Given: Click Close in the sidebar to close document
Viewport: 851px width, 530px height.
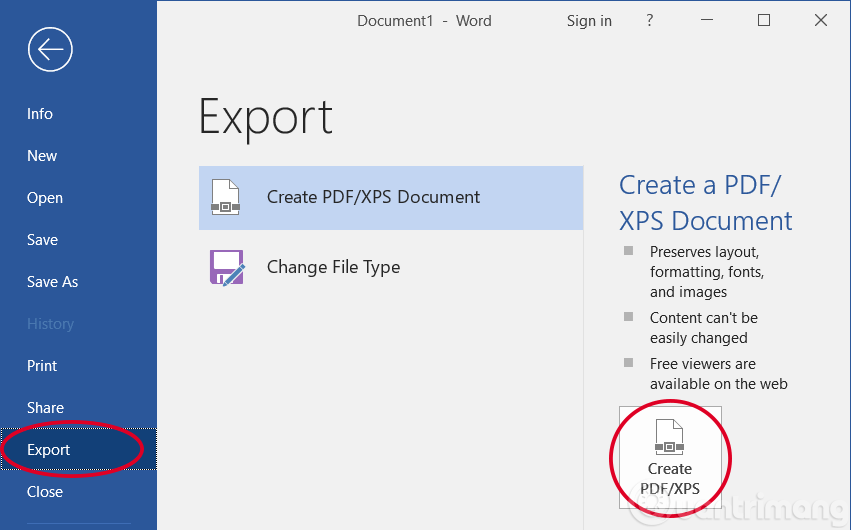Looking at the screenshot, I should [x=45, y=492].
